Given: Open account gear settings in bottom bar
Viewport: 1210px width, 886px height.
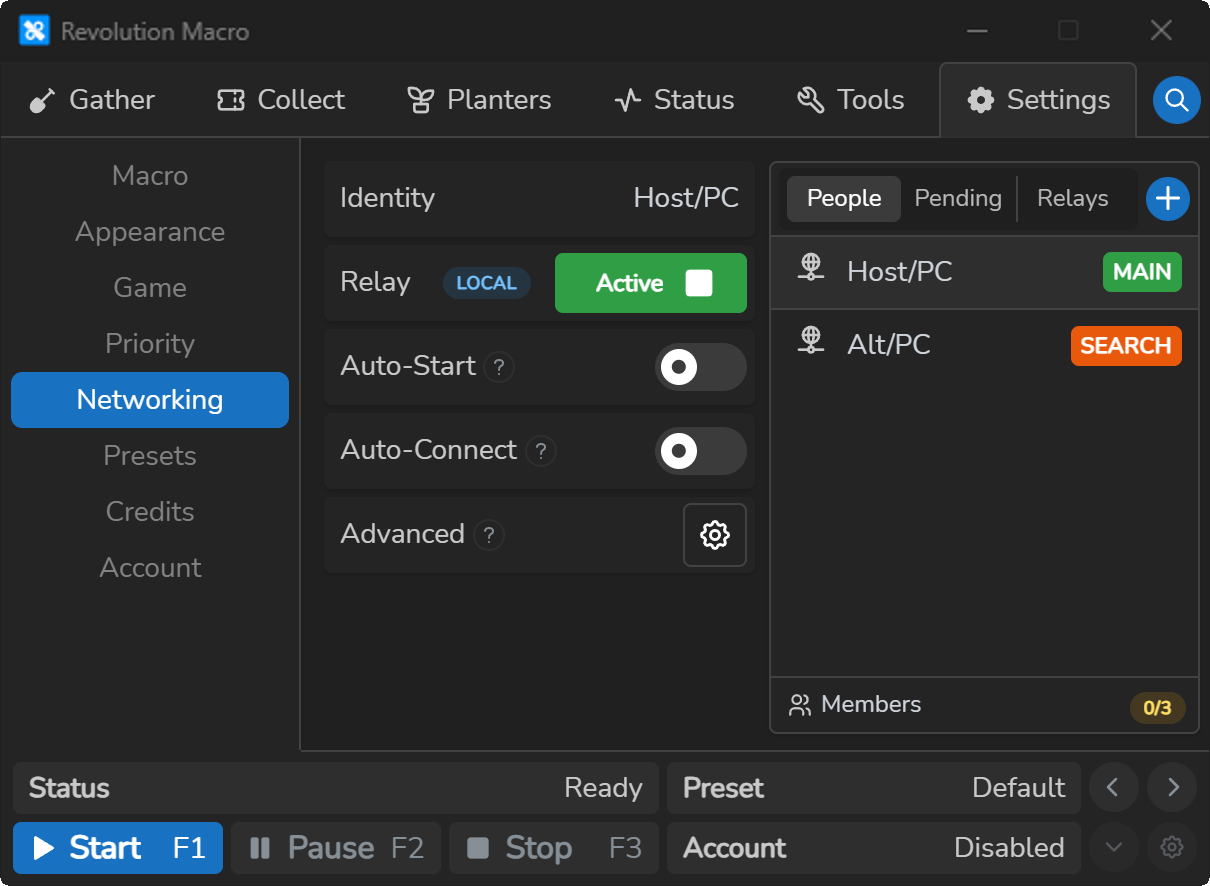Looking at the screenshot, I should [x=1172, y=848].
